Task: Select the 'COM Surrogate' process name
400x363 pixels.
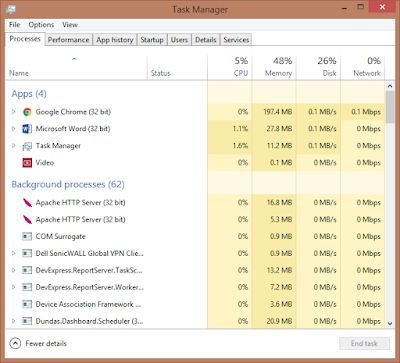Action: click(x=61, y=237)
